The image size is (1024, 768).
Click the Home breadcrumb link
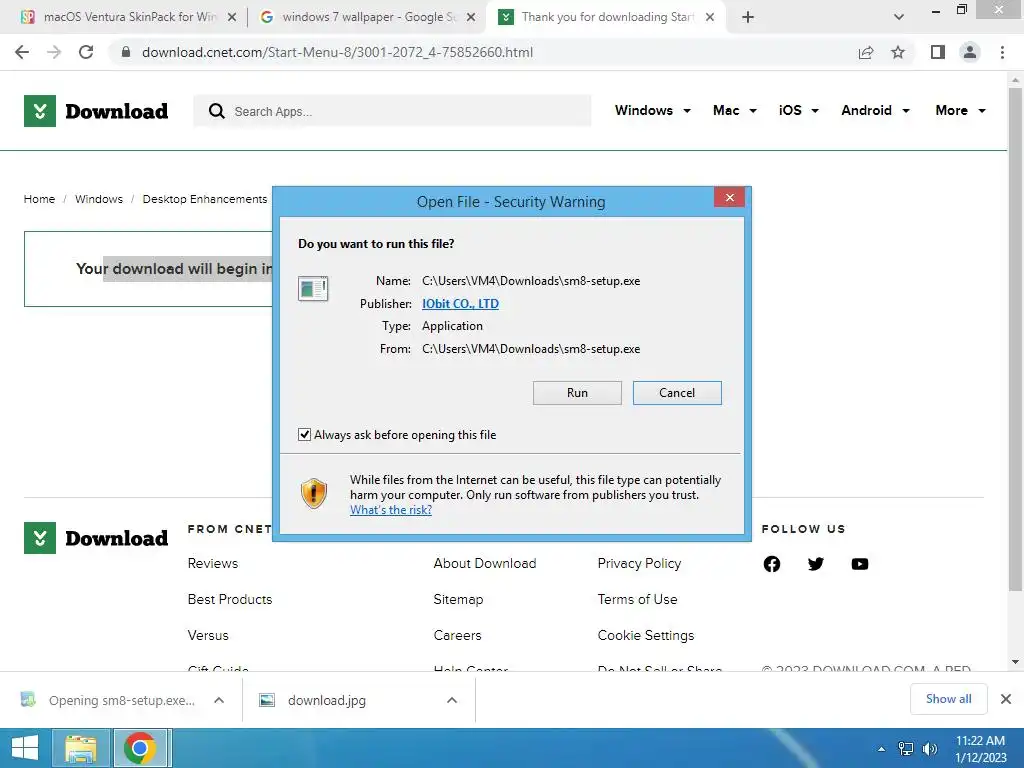pos(39,199)
